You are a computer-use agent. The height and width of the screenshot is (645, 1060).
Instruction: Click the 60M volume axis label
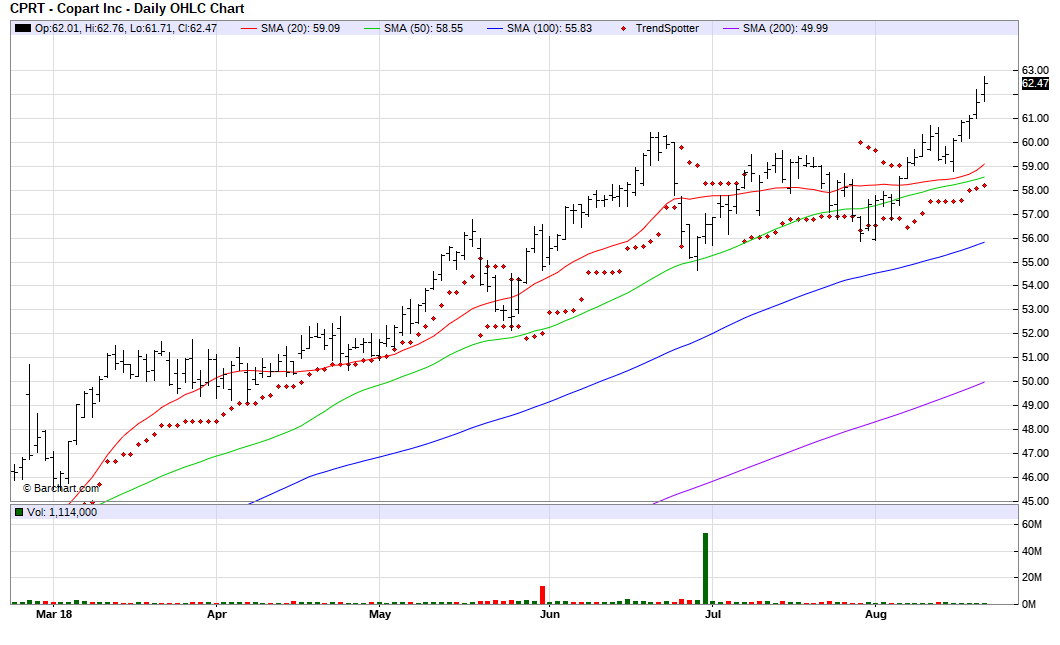1032,525
